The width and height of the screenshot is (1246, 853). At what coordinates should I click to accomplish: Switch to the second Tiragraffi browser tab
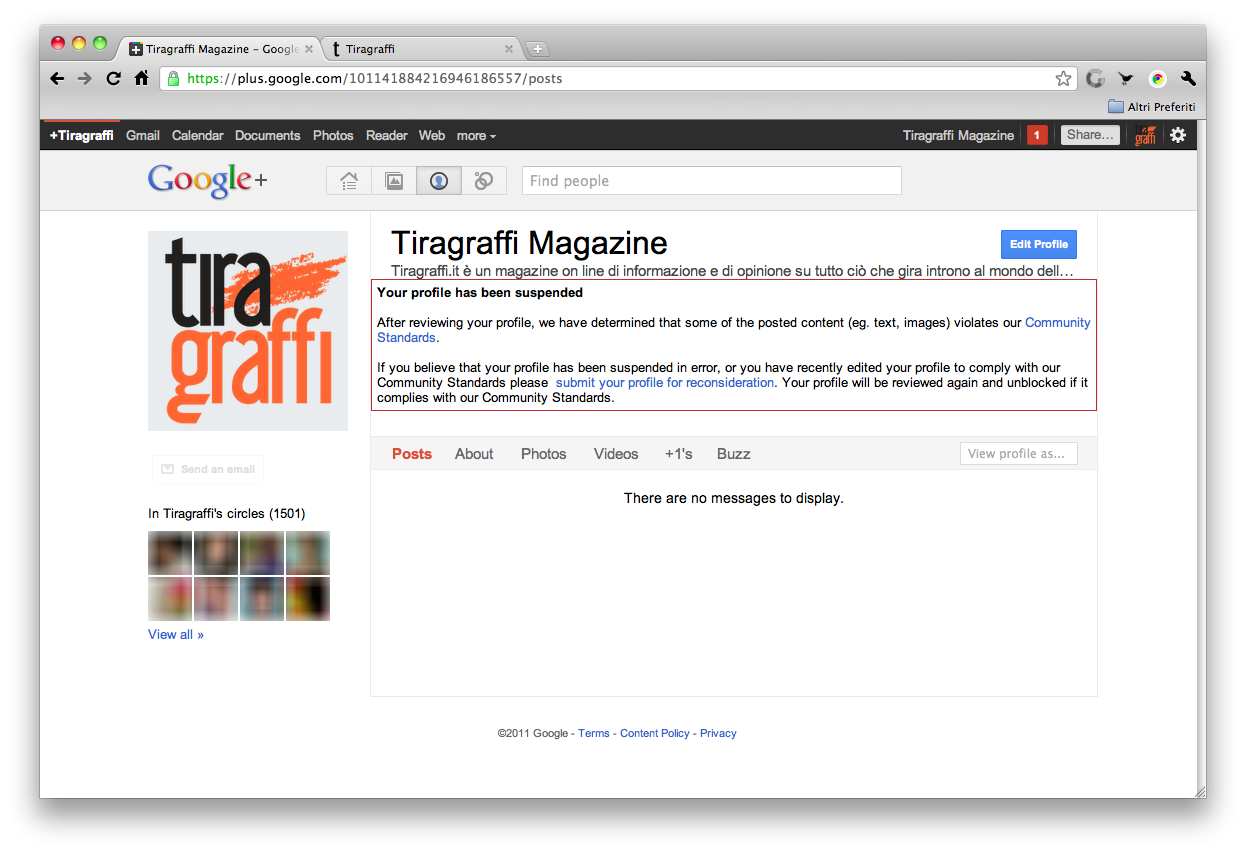420,48
